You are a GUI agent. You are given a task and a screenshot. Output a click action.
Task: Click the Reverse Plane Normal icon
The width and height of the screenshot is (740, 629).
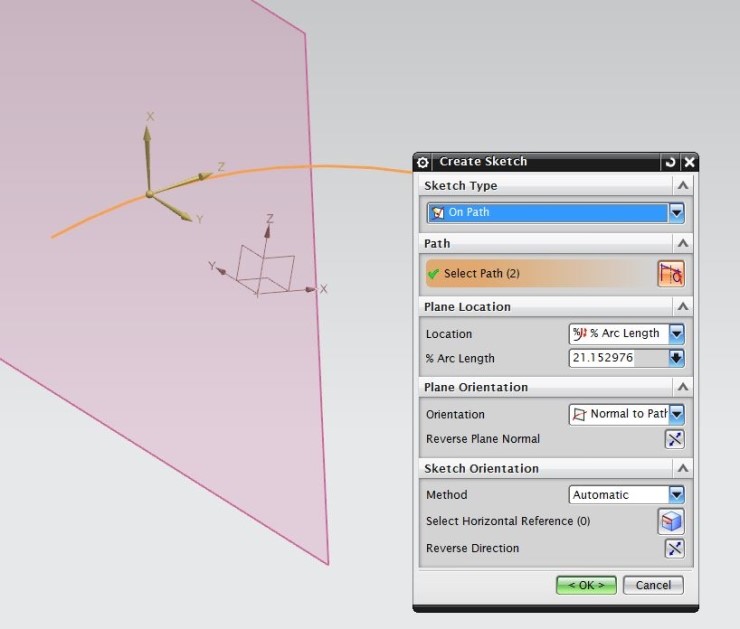[675, 439]
